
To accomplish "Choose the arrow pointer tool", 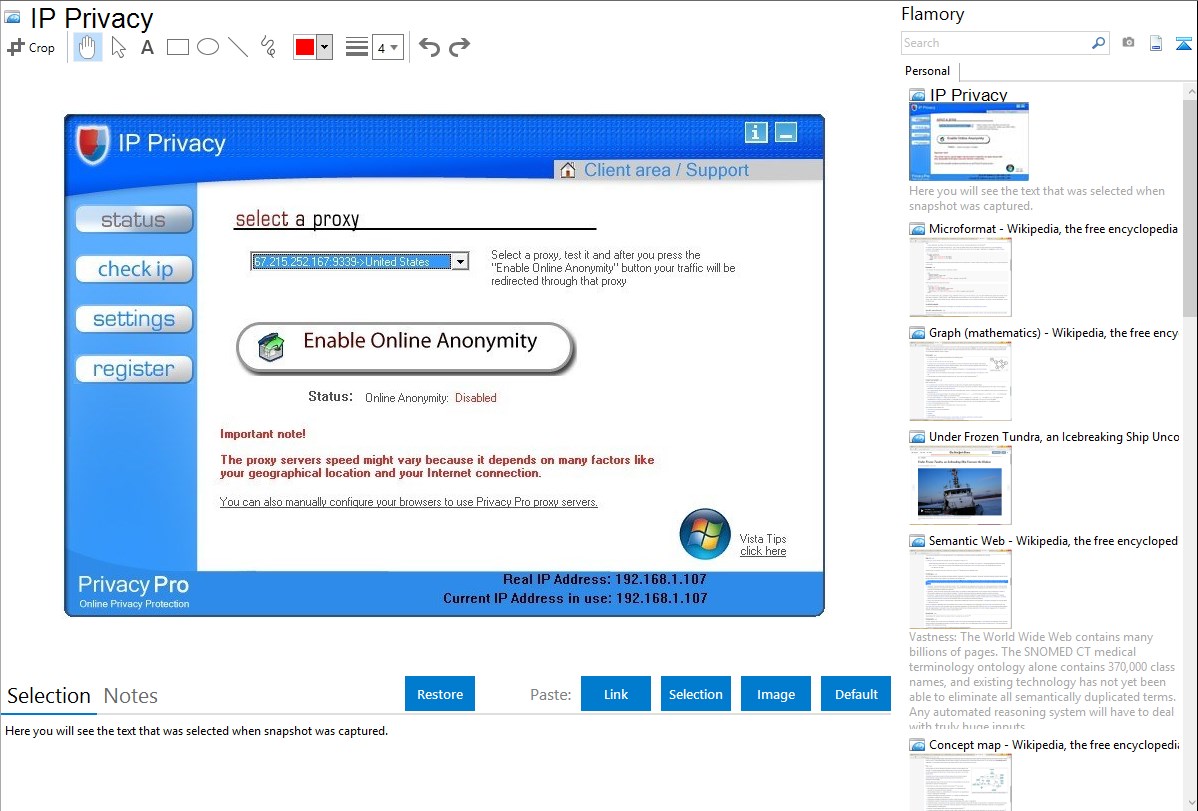I will [x=118, y=47].
